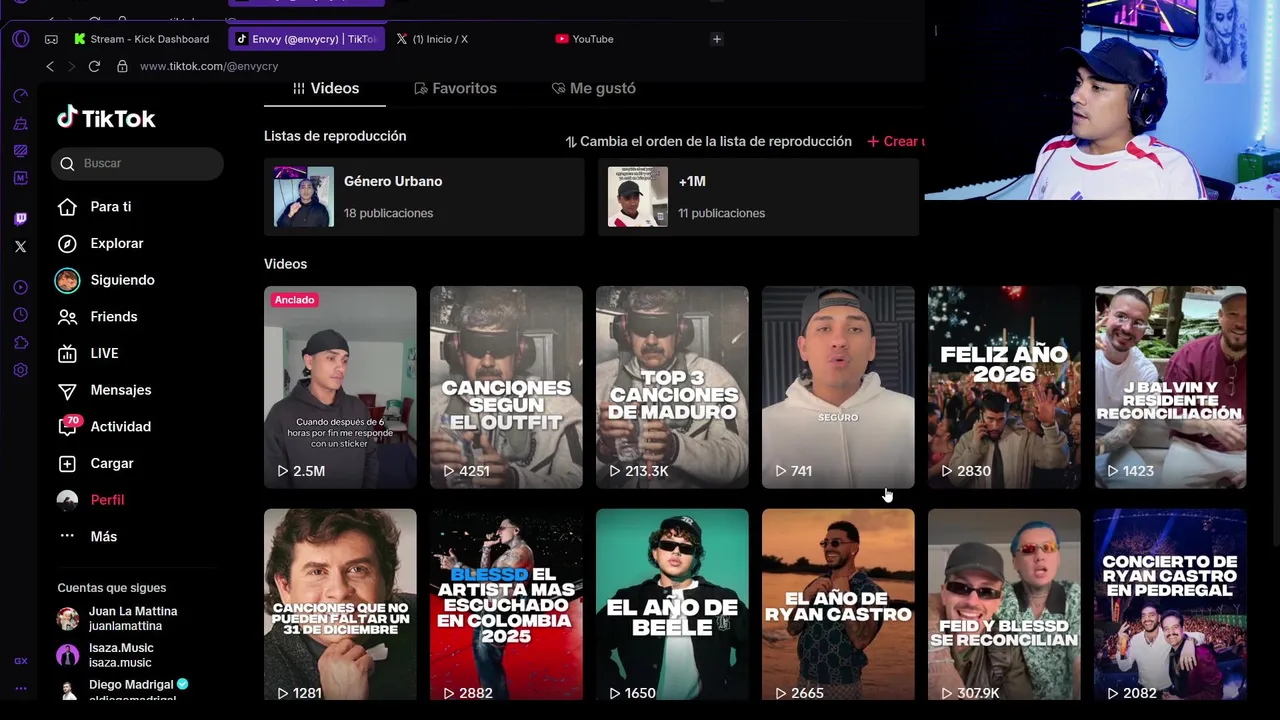Viewport: 1280px width, 720px height.
Task: Open the El año de Ryan Castro video
Action: tap(838, 605)
